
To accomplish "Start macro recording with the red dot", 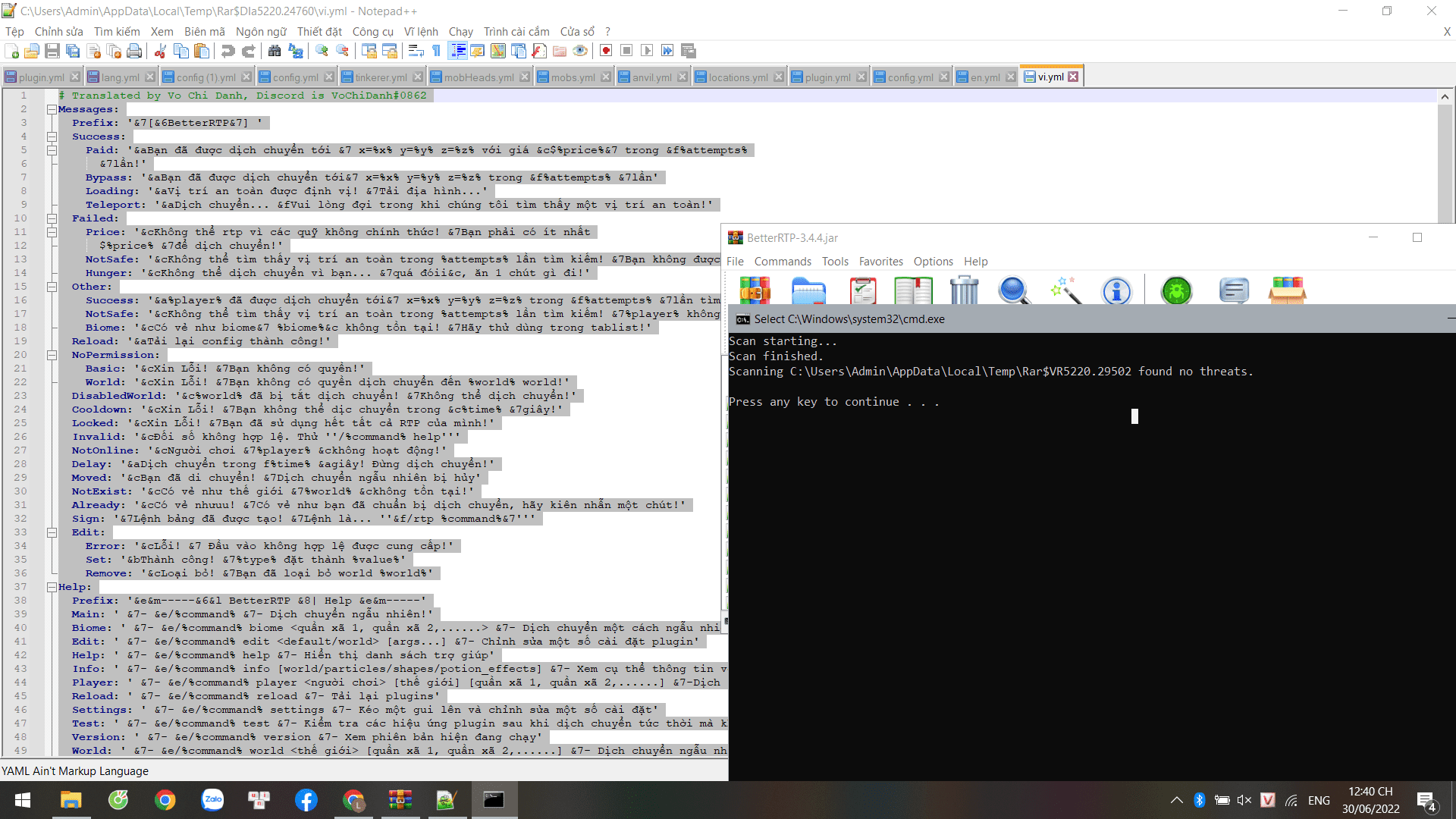I will click(606, 51).
